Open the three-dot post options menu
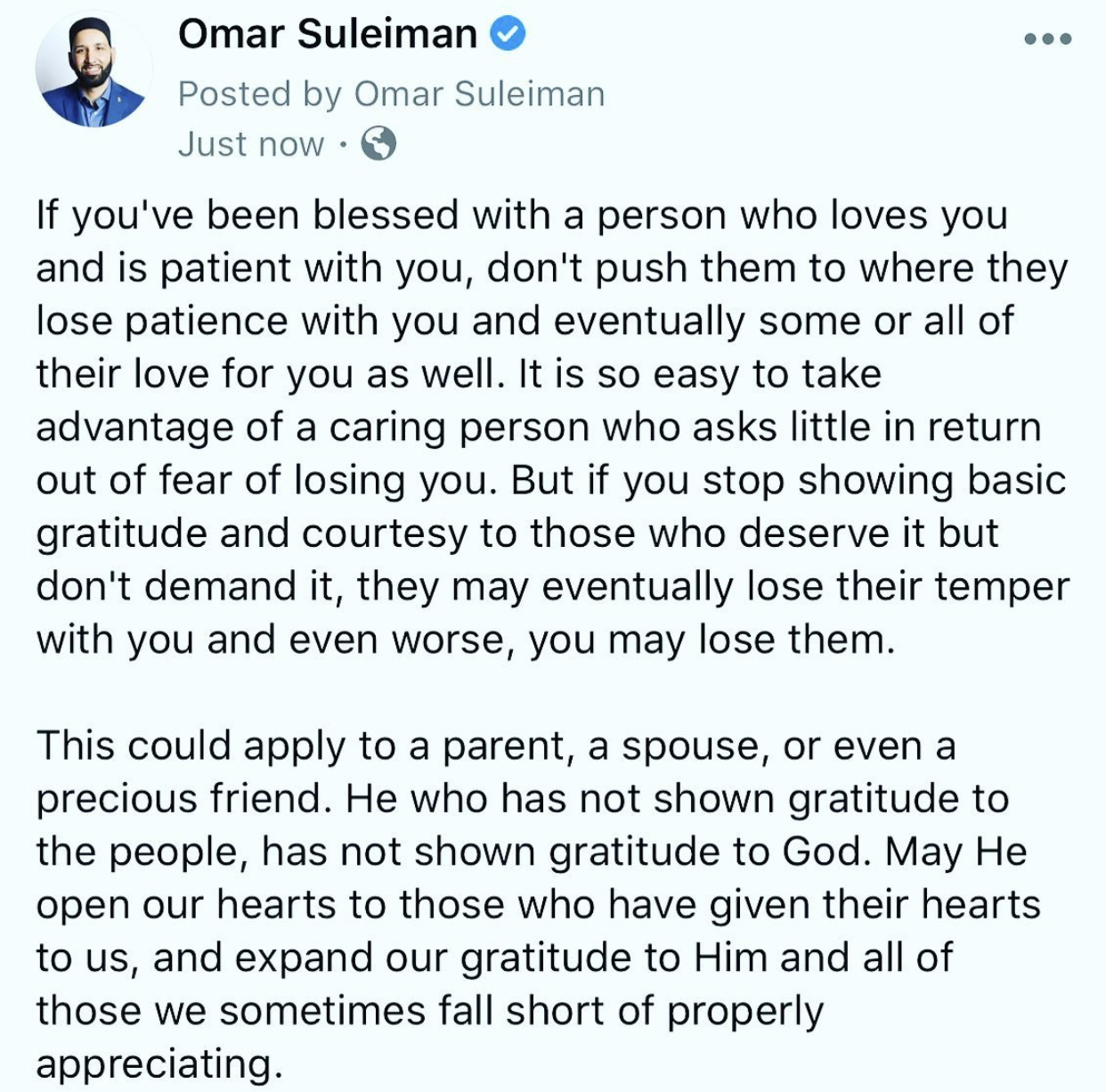This screenshot has width=1106, height=1092. coord(1047,38)
